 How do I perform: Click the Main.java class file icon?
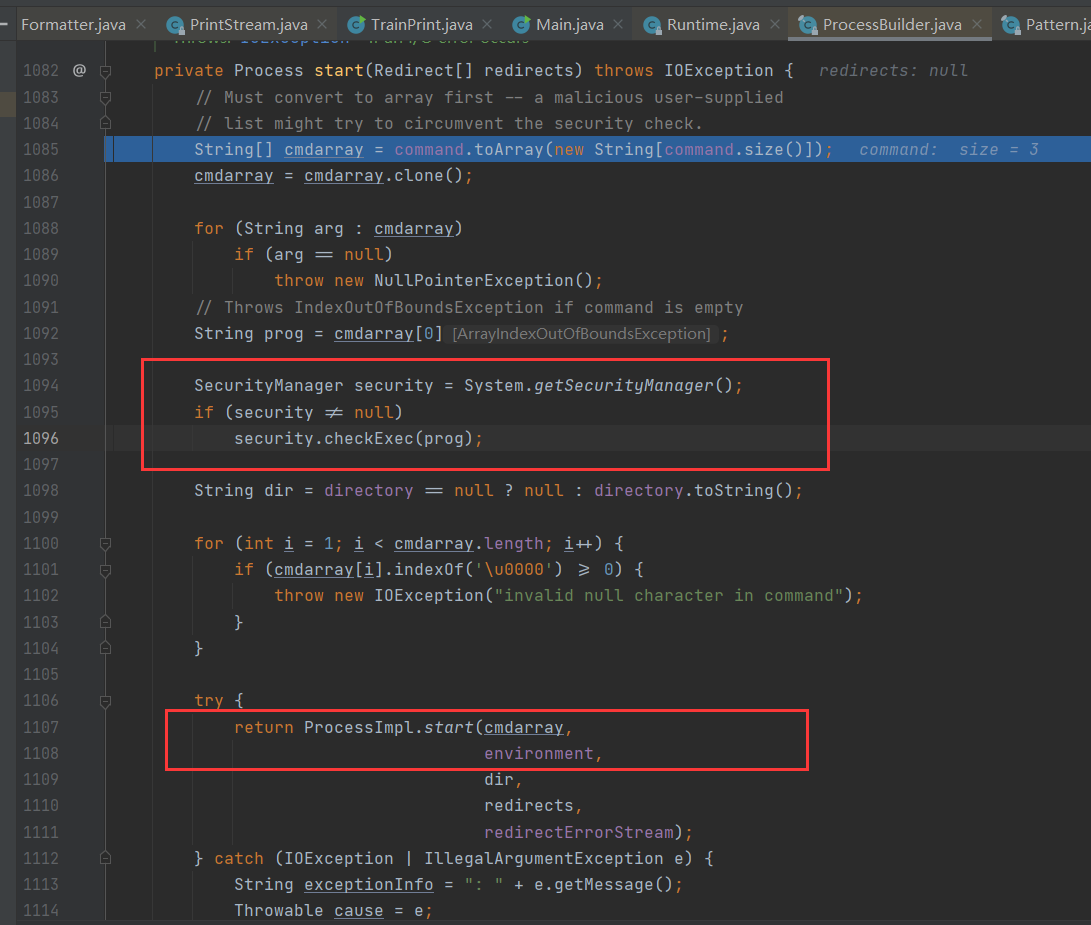click(521, 25)
